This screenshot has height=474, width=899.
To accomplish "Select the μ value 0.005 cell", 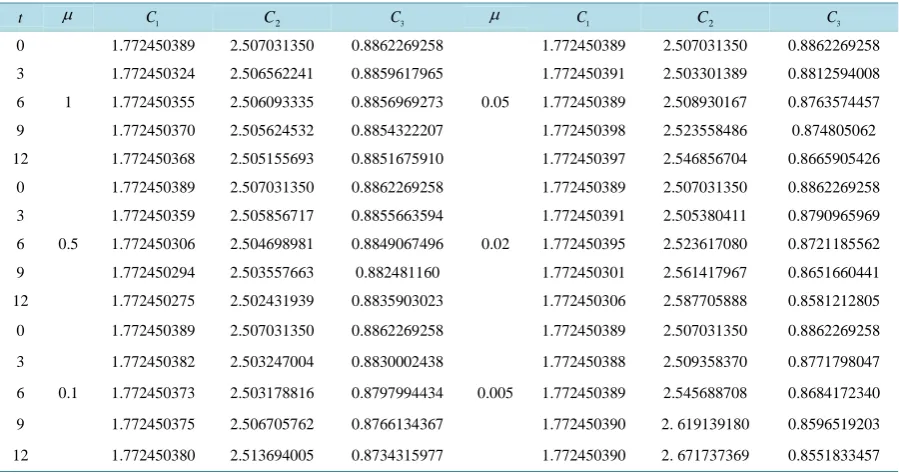I will [x=495, y=393].
